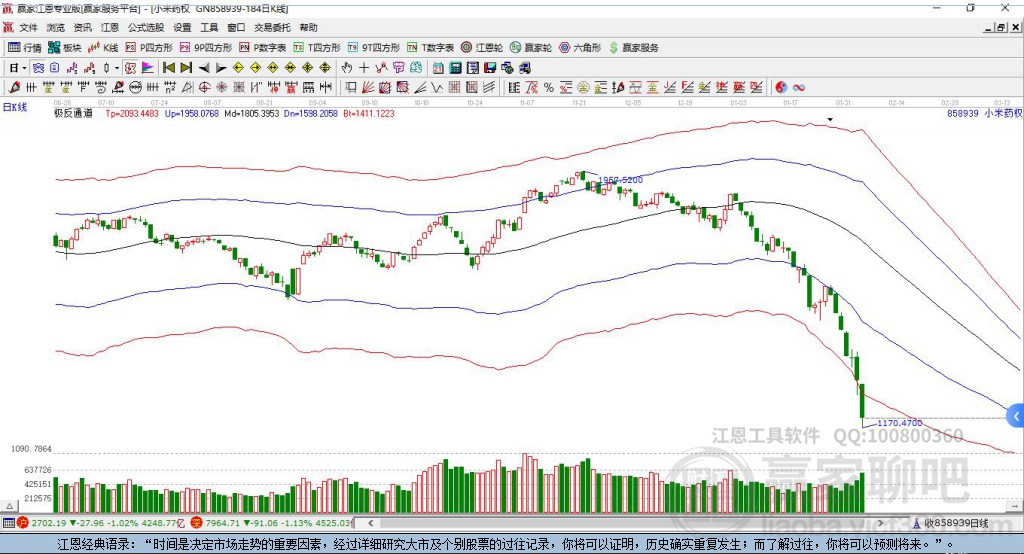Toggle the pressed blue chart-mode button
The width and height of the screenshot is (1024, 554).
point(39,68)
